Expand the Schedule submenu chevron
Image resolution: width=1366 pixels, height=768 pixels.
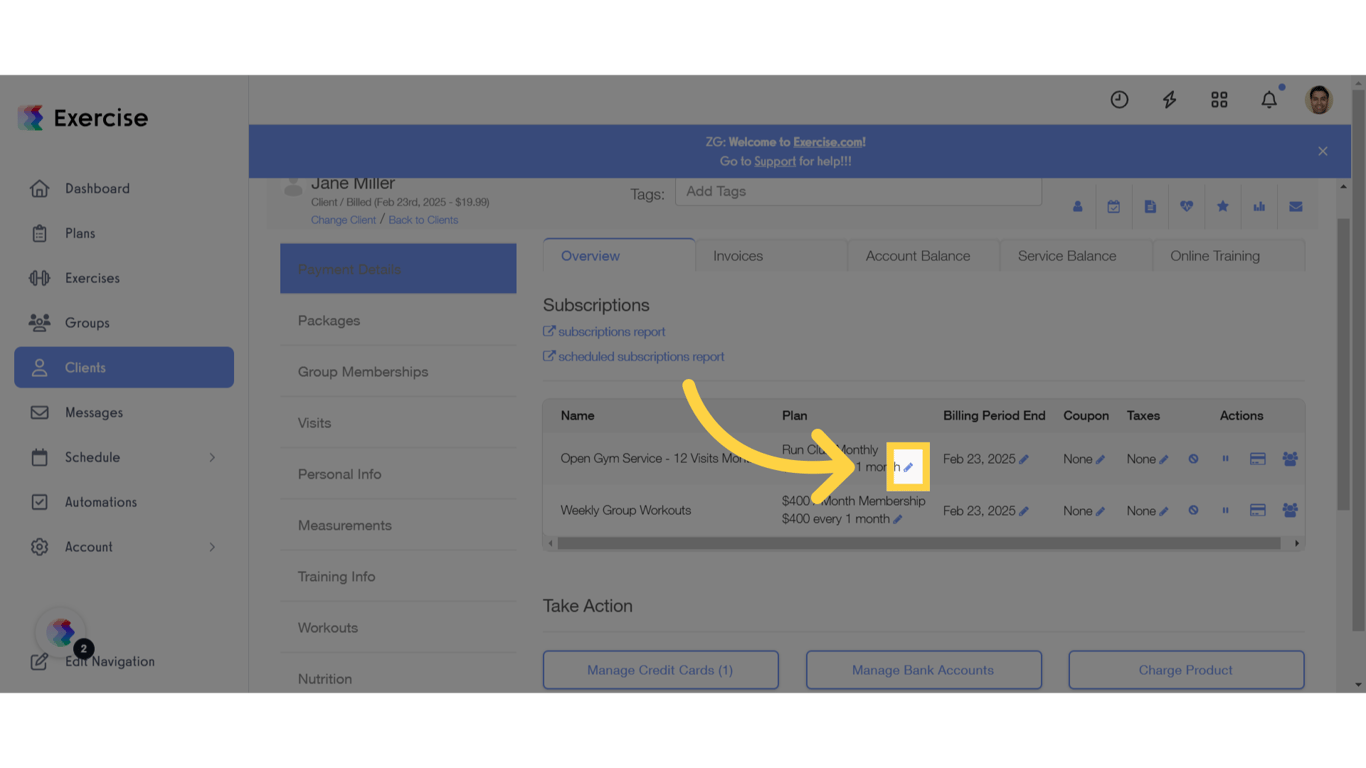(x=212, y=457)
